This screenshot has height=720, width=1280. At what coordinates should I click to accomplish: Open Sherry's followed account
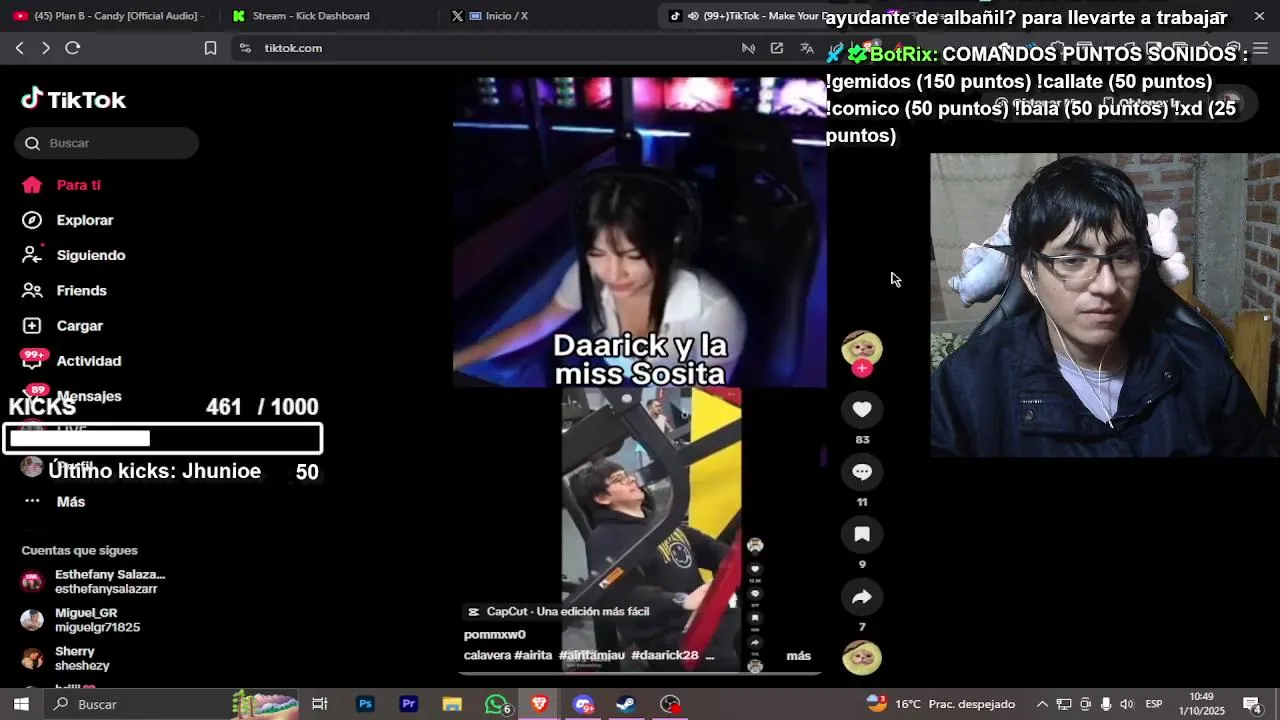75,658
